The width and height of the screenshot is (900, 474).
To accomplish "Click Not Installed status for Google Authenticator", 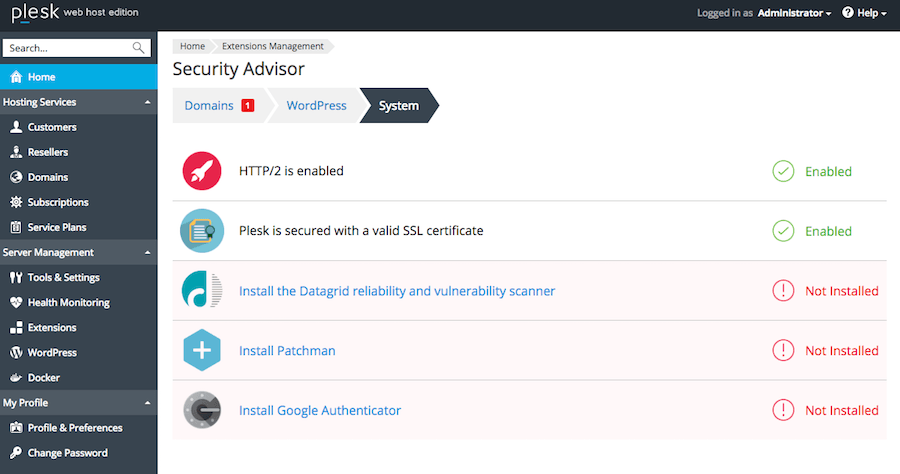I will [841, 410].
